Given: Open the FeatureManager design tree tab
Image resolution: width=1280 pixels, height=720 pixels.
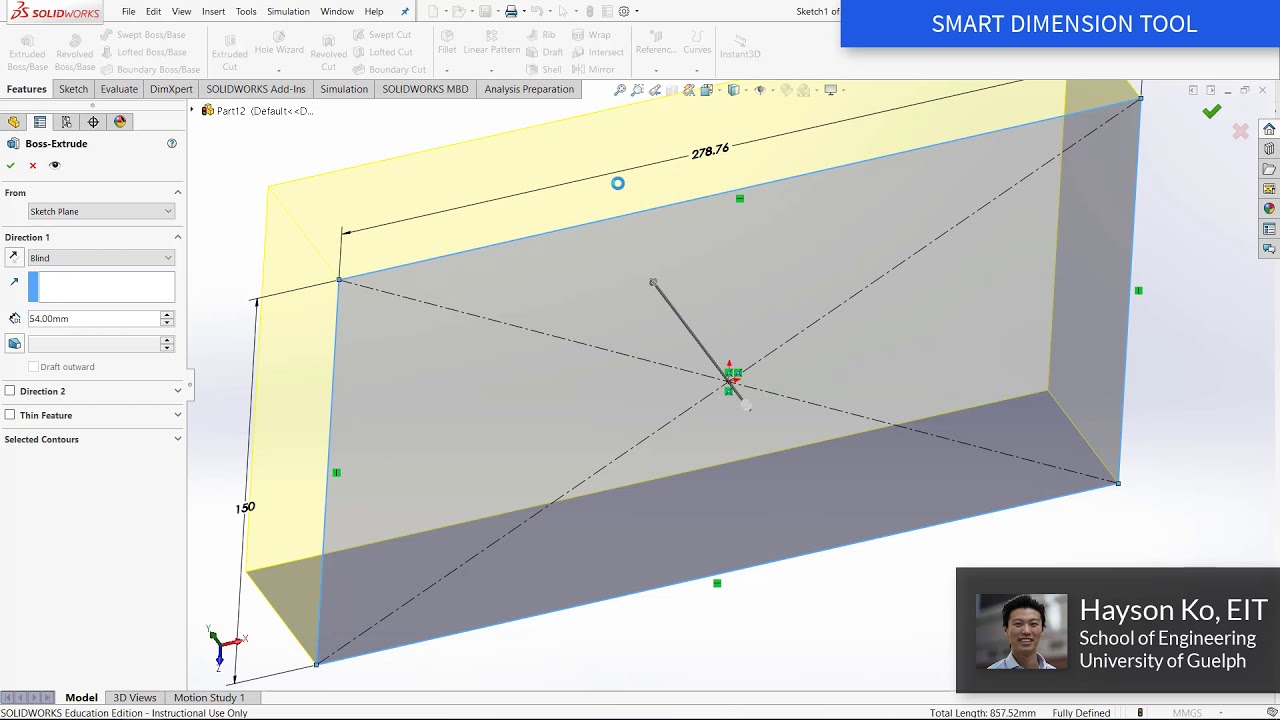Looking at the screenshot, I should [x=13, y=122].
